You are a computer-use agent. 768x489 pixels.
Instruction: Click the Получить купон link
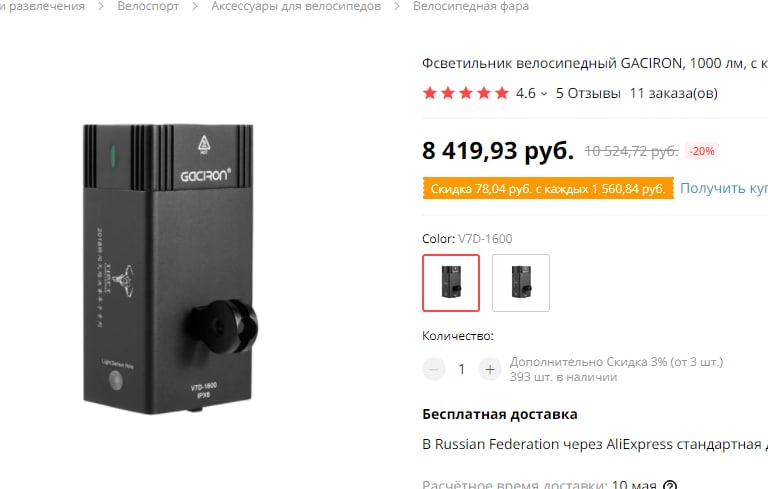pos(724,188)
